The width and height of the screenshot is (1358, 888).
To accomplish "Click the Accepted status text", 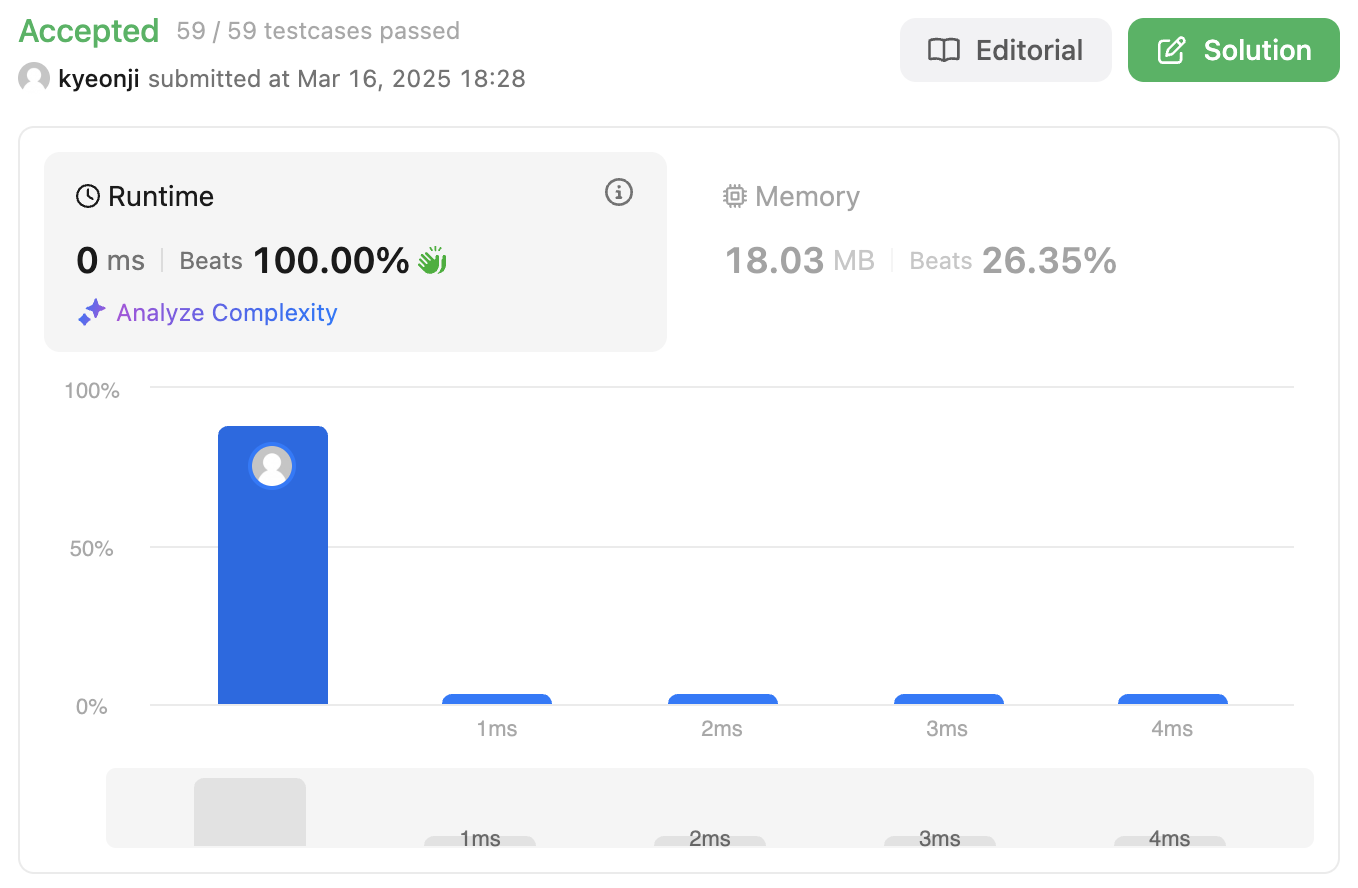I will (89, 31).
